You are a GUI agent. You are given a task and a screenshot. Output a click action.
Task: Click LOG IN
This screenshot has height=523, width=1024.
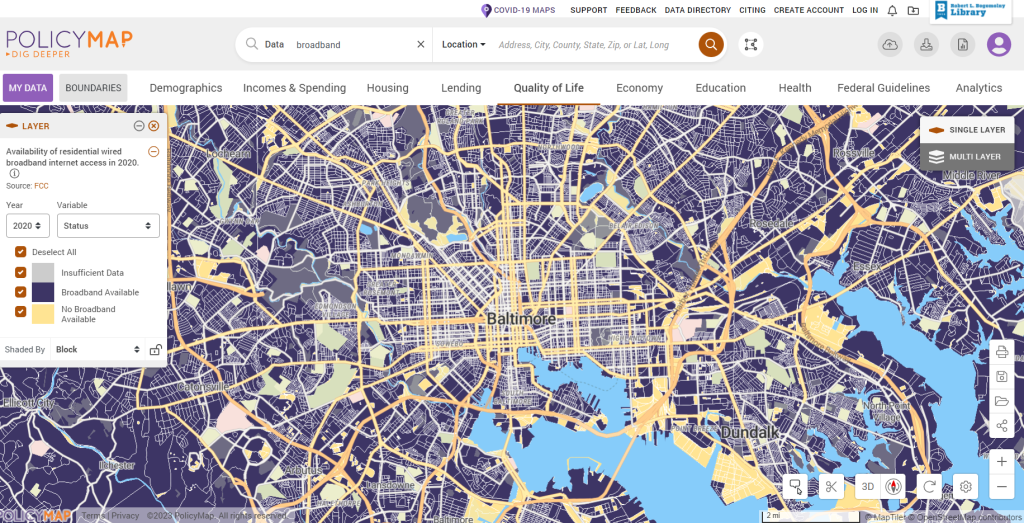pyautogui.click(x=865, y=10)
